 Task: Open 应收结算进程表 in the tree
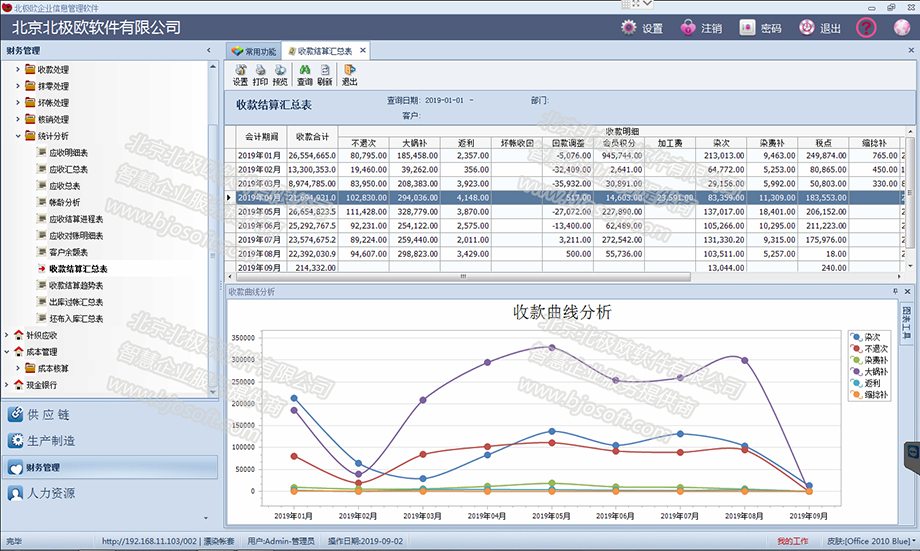coord(76,219)
